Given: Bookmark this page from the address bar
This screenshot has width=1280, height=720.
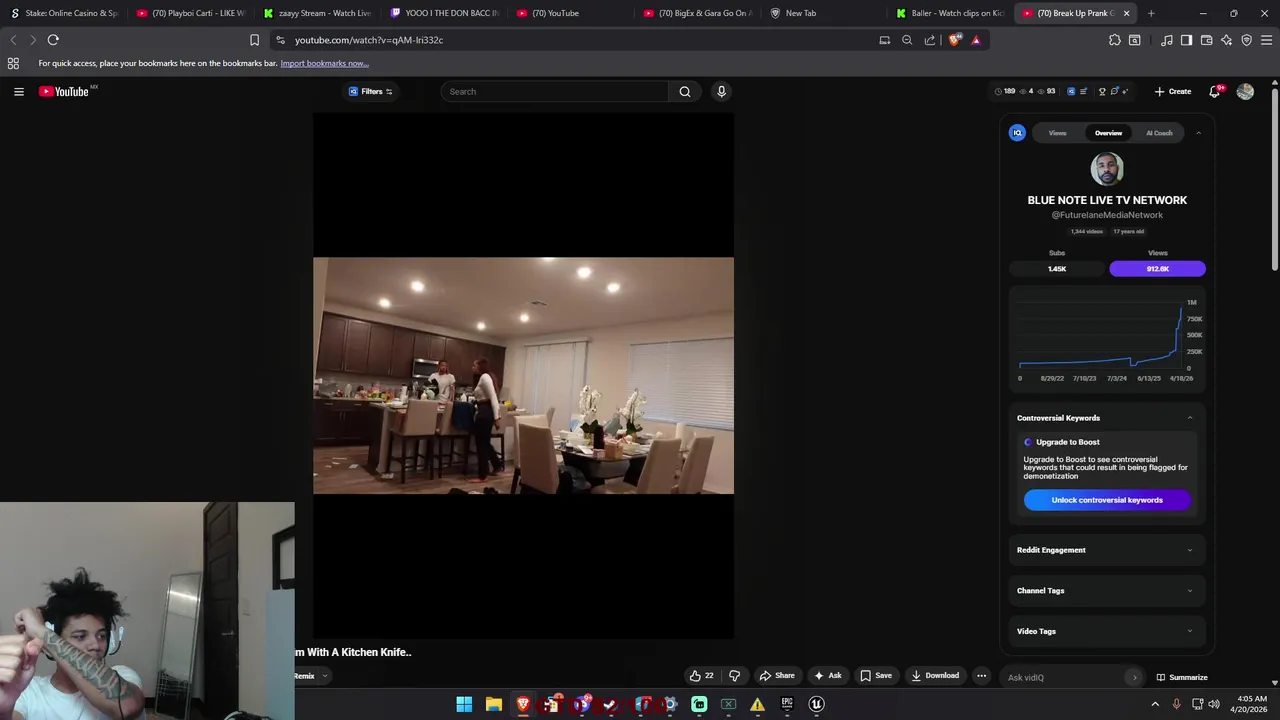Looking at the screenshot, I should [254, 40].
